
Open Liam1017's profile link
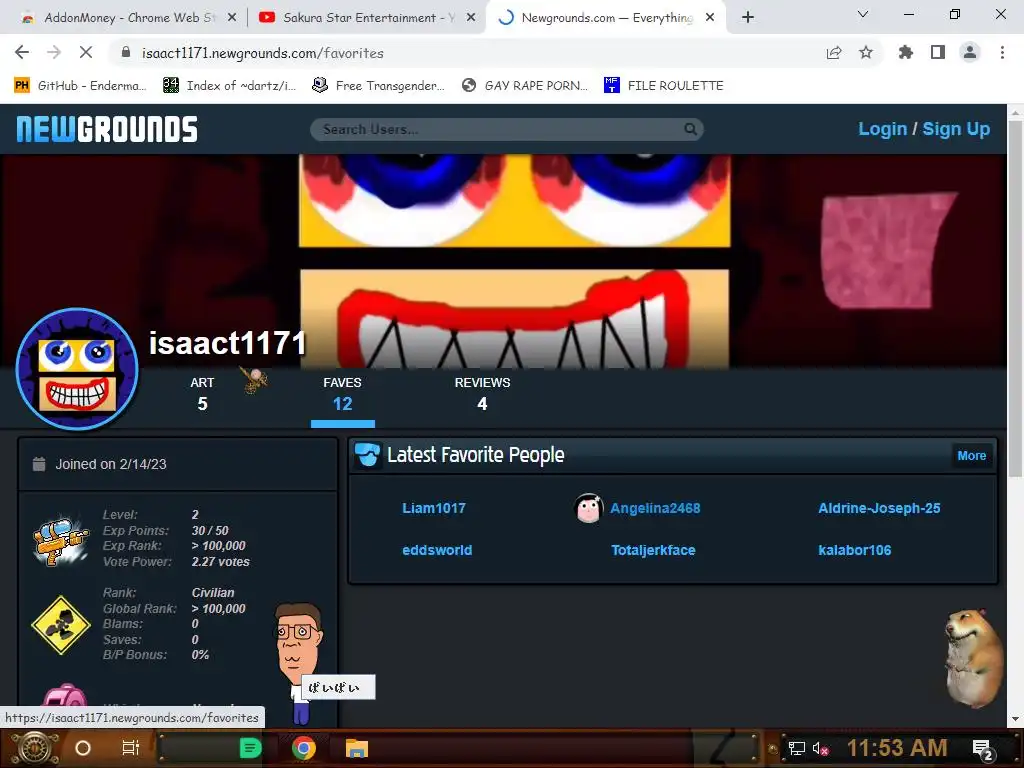tap(434, 508)
